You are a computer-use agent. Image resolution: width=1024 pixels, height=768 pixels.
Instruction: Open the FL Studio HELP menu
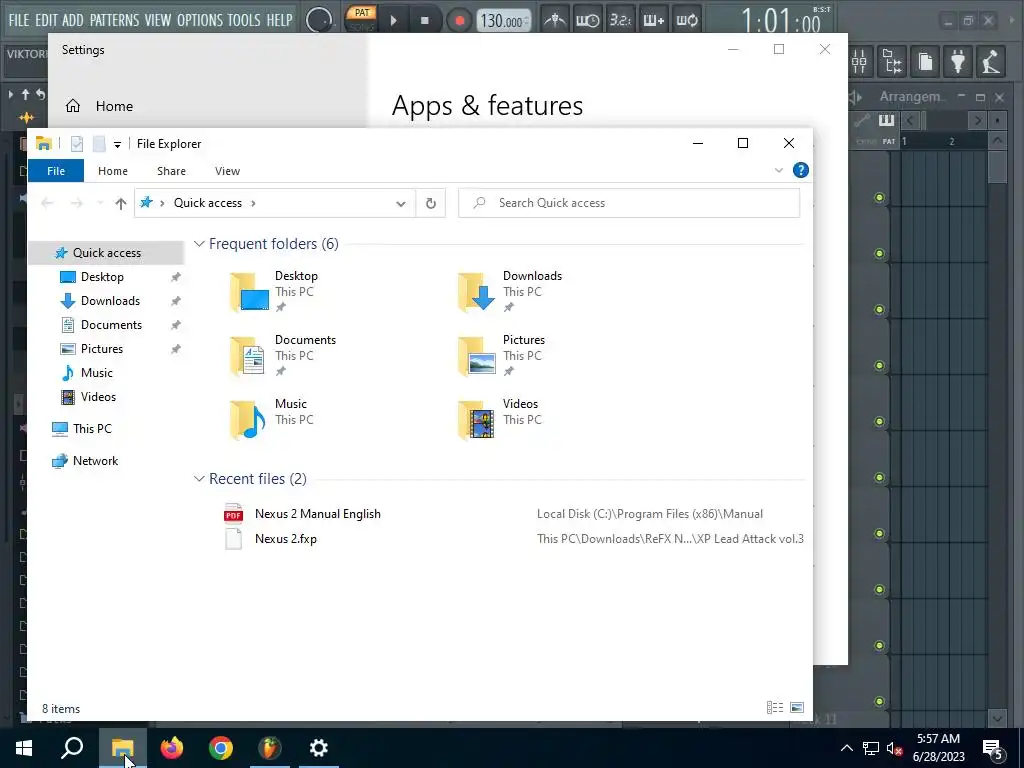[x=280, y=20]
